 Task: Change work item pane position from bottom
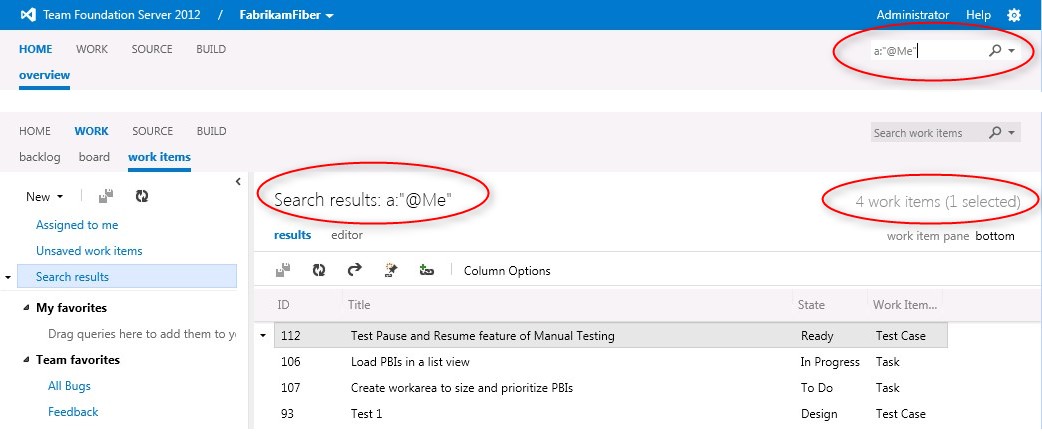[995, 236]
